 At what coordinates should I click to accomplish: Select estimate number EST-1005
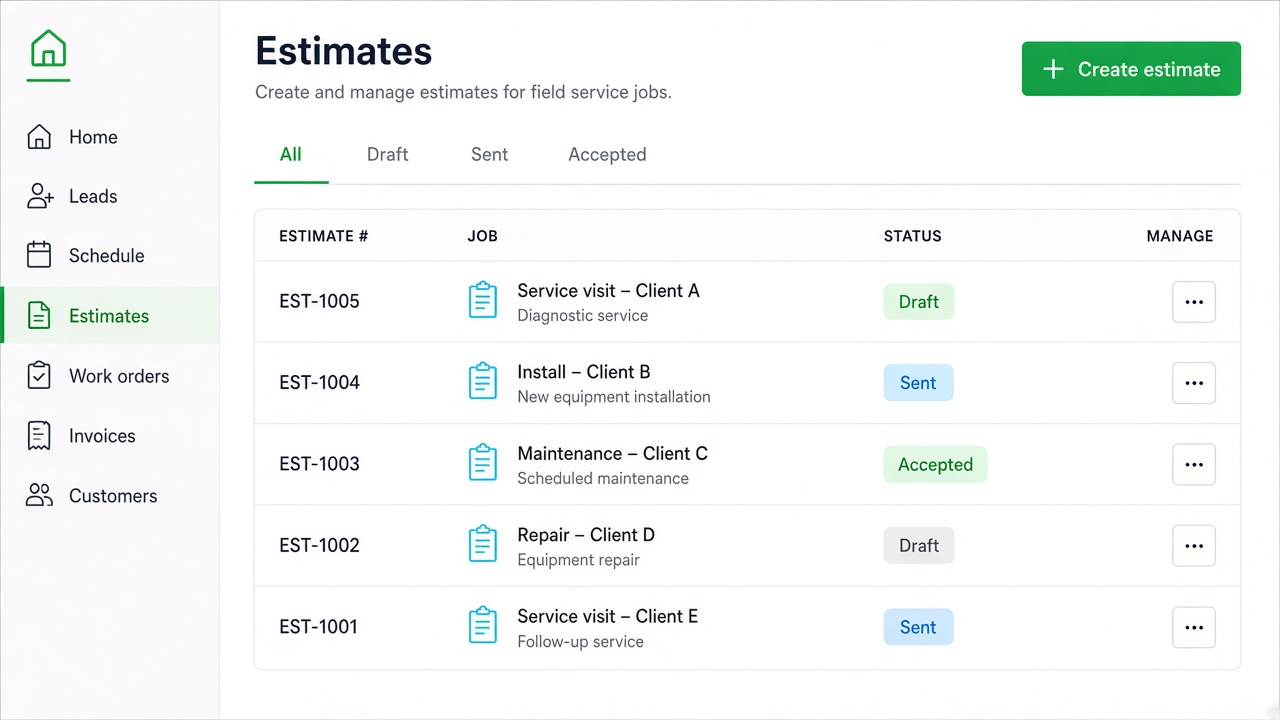[319, 302]
